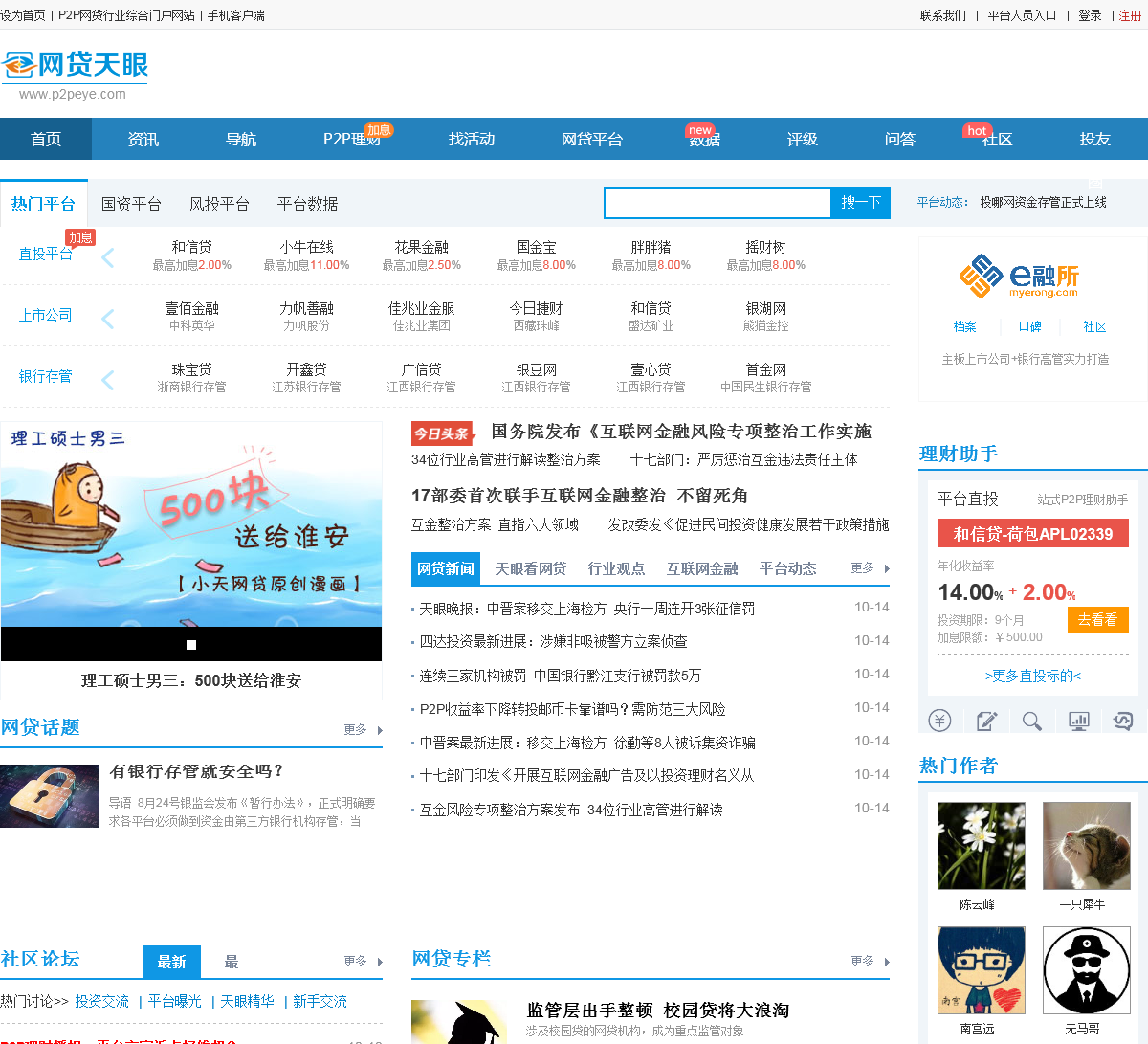The image size is (1148, 1044).
Task: Select the 热门平台 tab
Action: (x=43, y=204)
